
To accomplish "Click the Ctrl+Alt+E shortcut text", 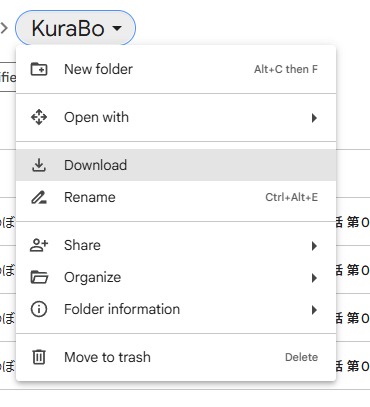I will [291, 197].
